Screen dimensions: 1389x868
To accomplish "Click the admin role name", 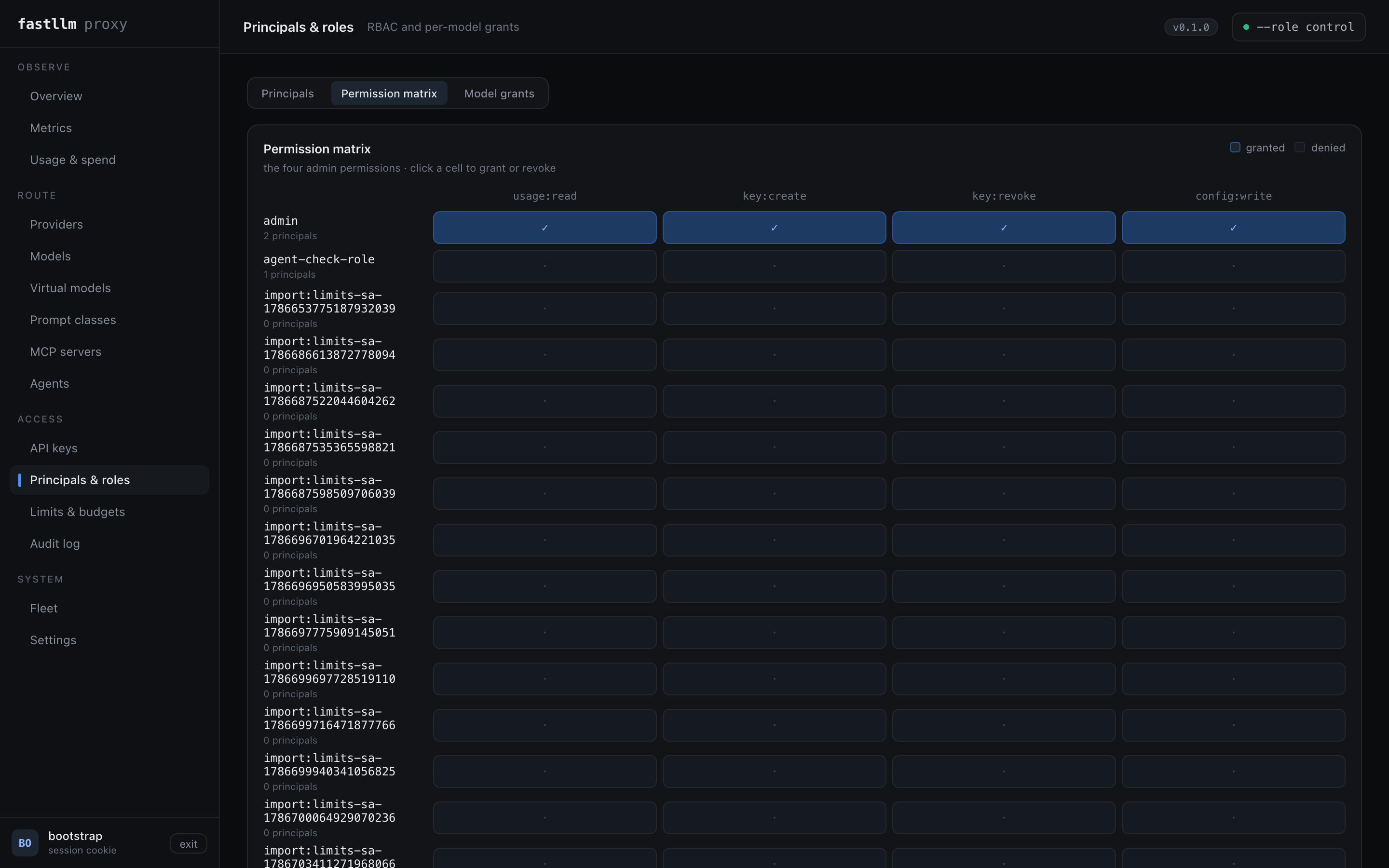I will (x=281, y=221).
